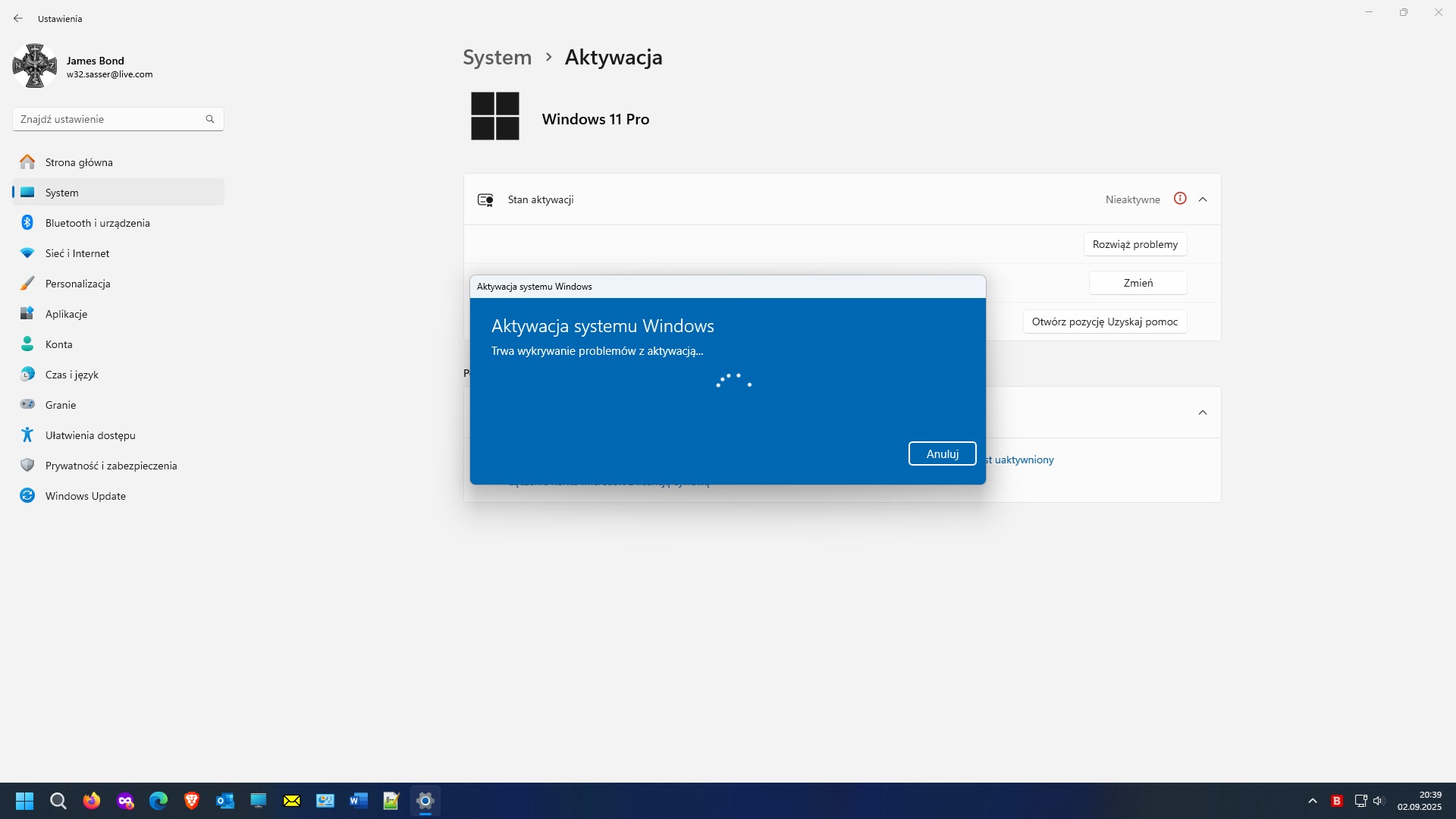Focus the Znajdź ustawienie search field
The image size is (1456, 819).
(x=118, y=119)
